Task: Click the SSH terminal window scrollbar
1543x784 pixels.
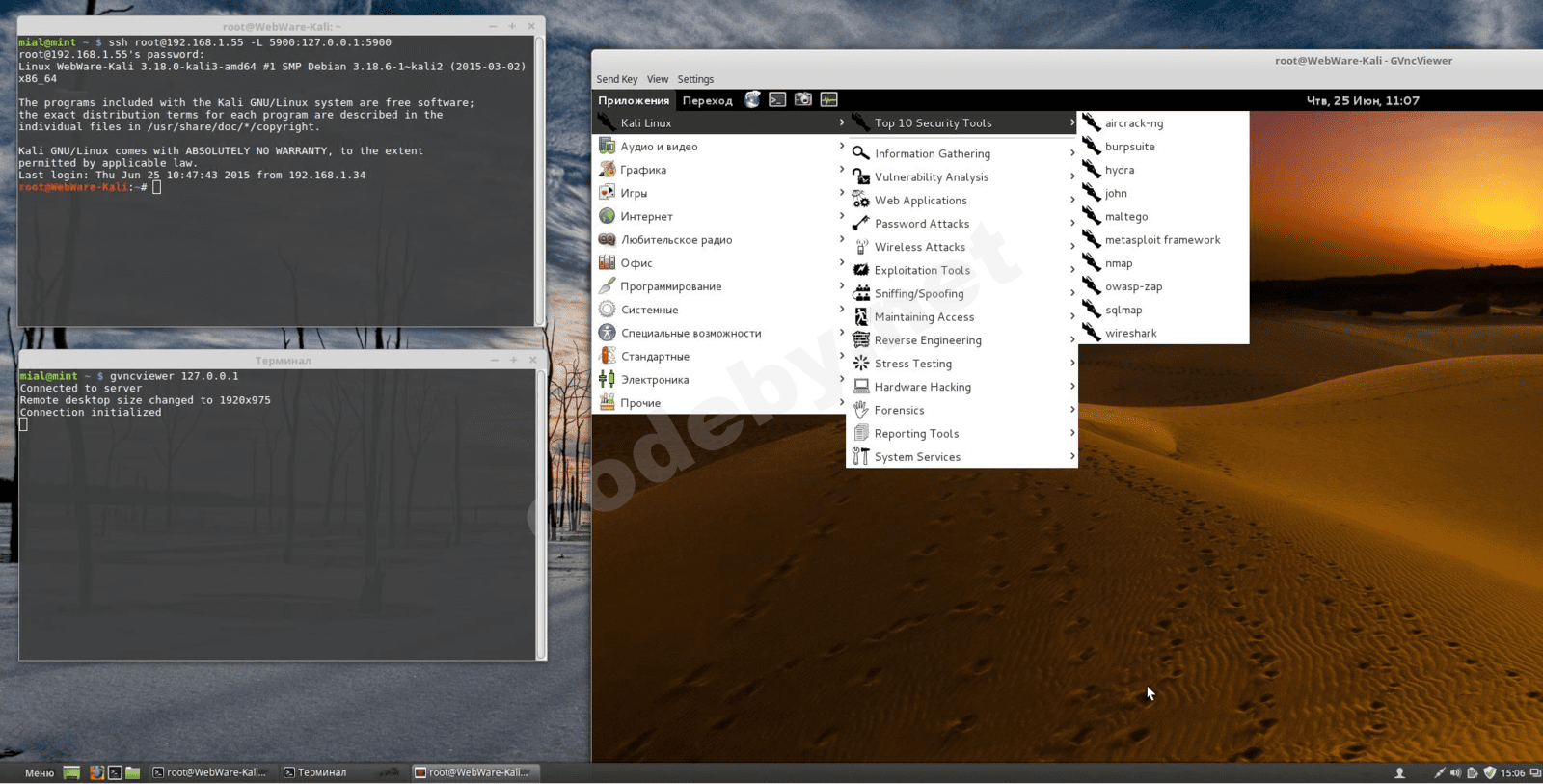Action: [539, 180]
